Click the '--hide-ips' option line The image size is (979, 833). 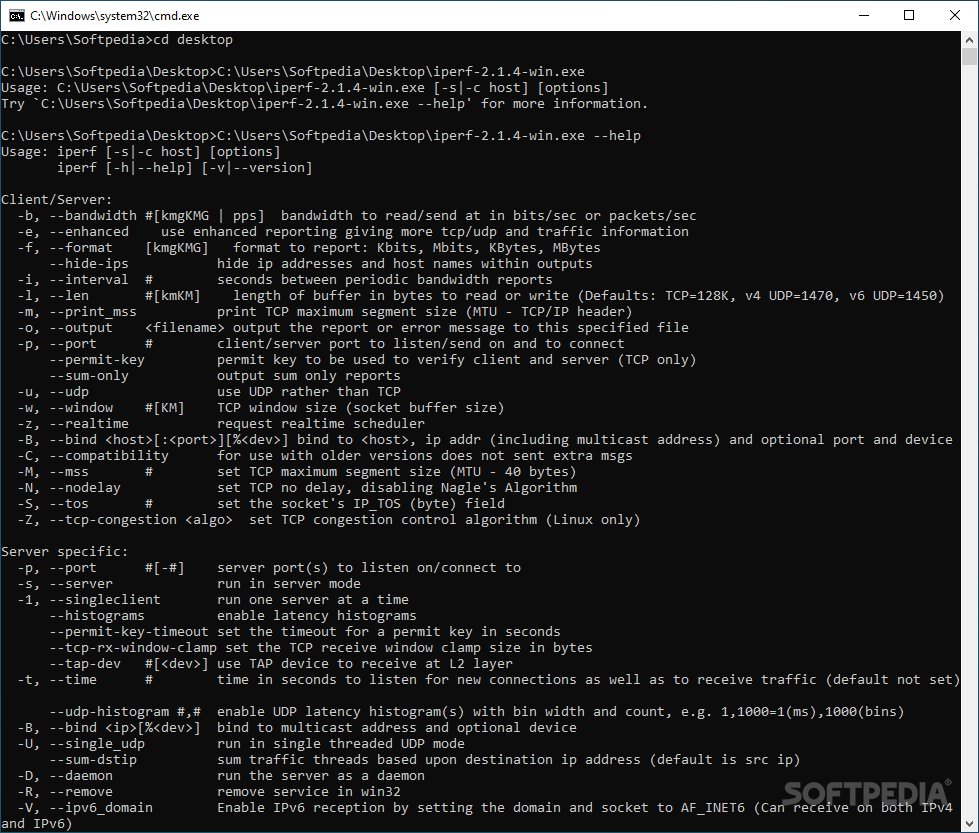321,264
